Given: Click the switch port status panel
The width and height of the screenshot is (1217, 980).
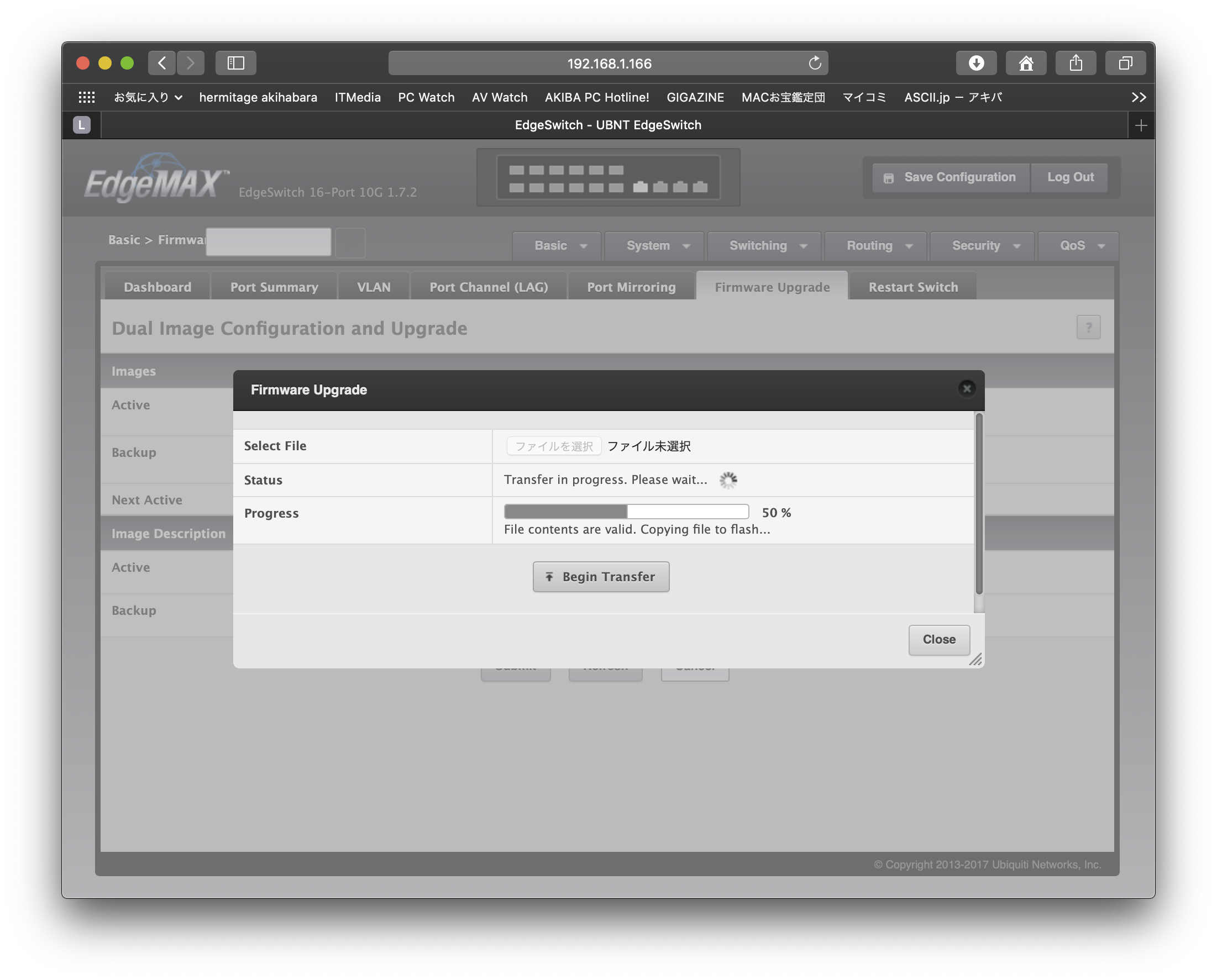Looking at the screenshot, I should (607, 178).
